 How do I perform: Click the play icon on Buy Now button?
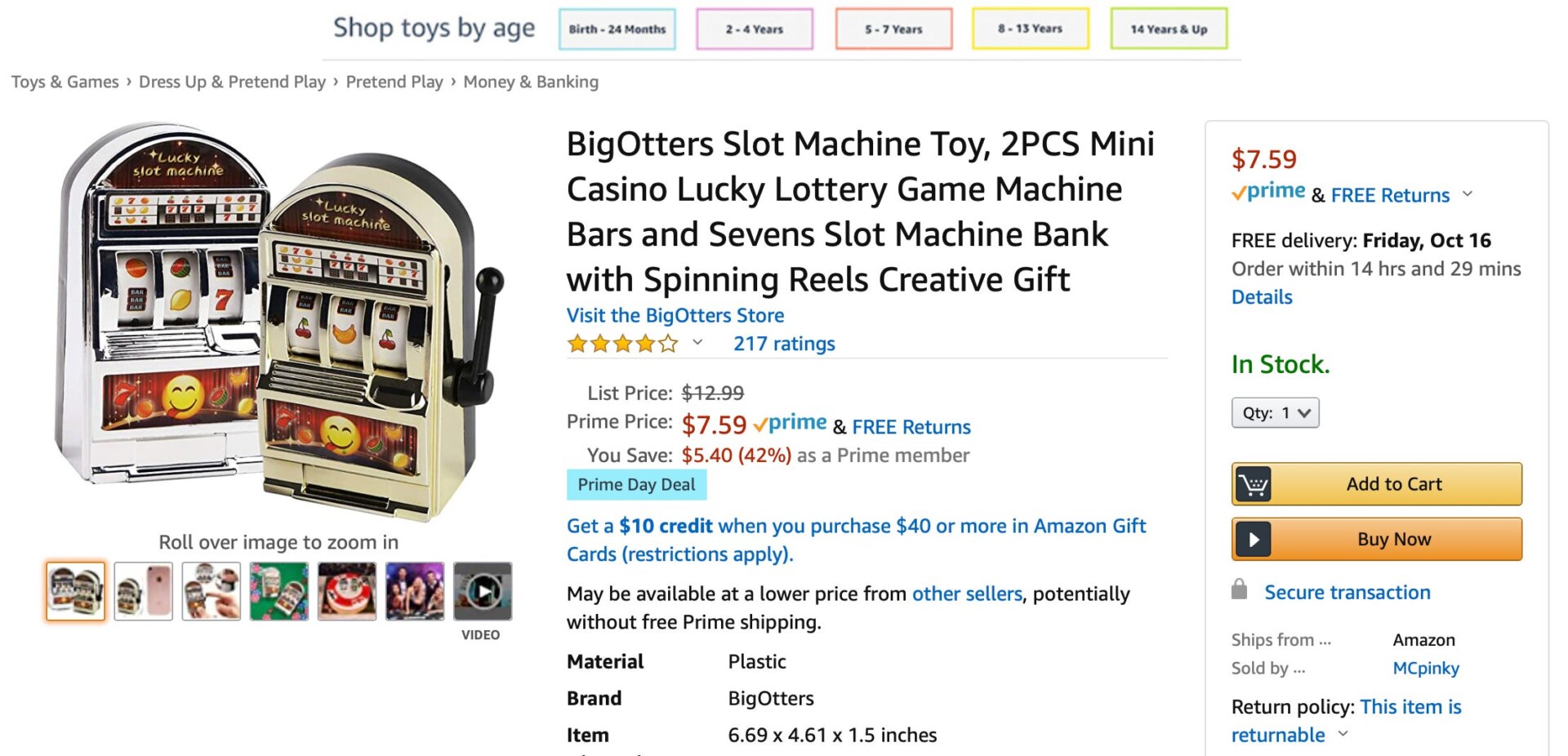pyautogui.click(x=1254, y=539)
